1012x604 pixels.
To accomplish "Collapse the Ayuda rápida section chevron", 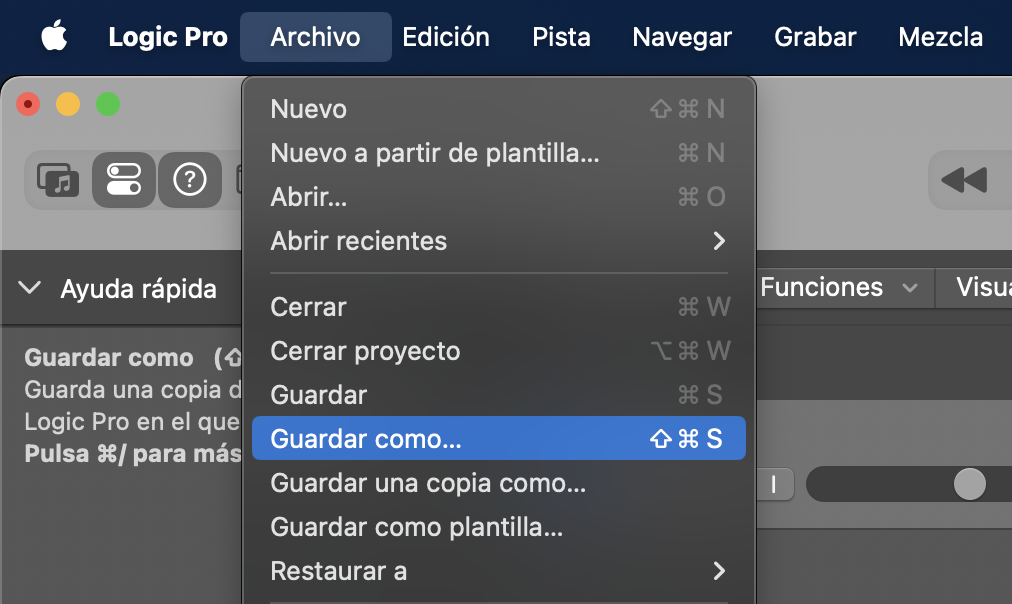I will pyautogui.click(x=30, y=289).
